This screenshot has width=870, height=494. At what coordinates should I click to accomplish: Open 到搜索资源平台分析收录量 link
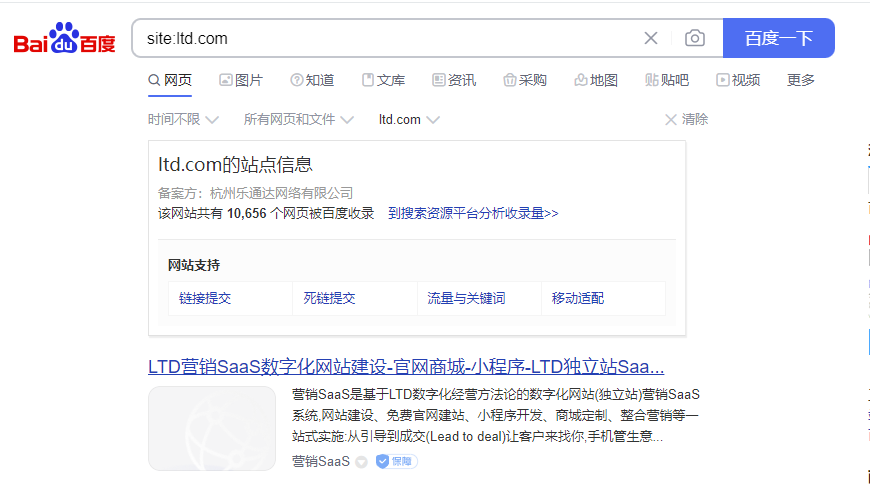[x=473, y=213]
